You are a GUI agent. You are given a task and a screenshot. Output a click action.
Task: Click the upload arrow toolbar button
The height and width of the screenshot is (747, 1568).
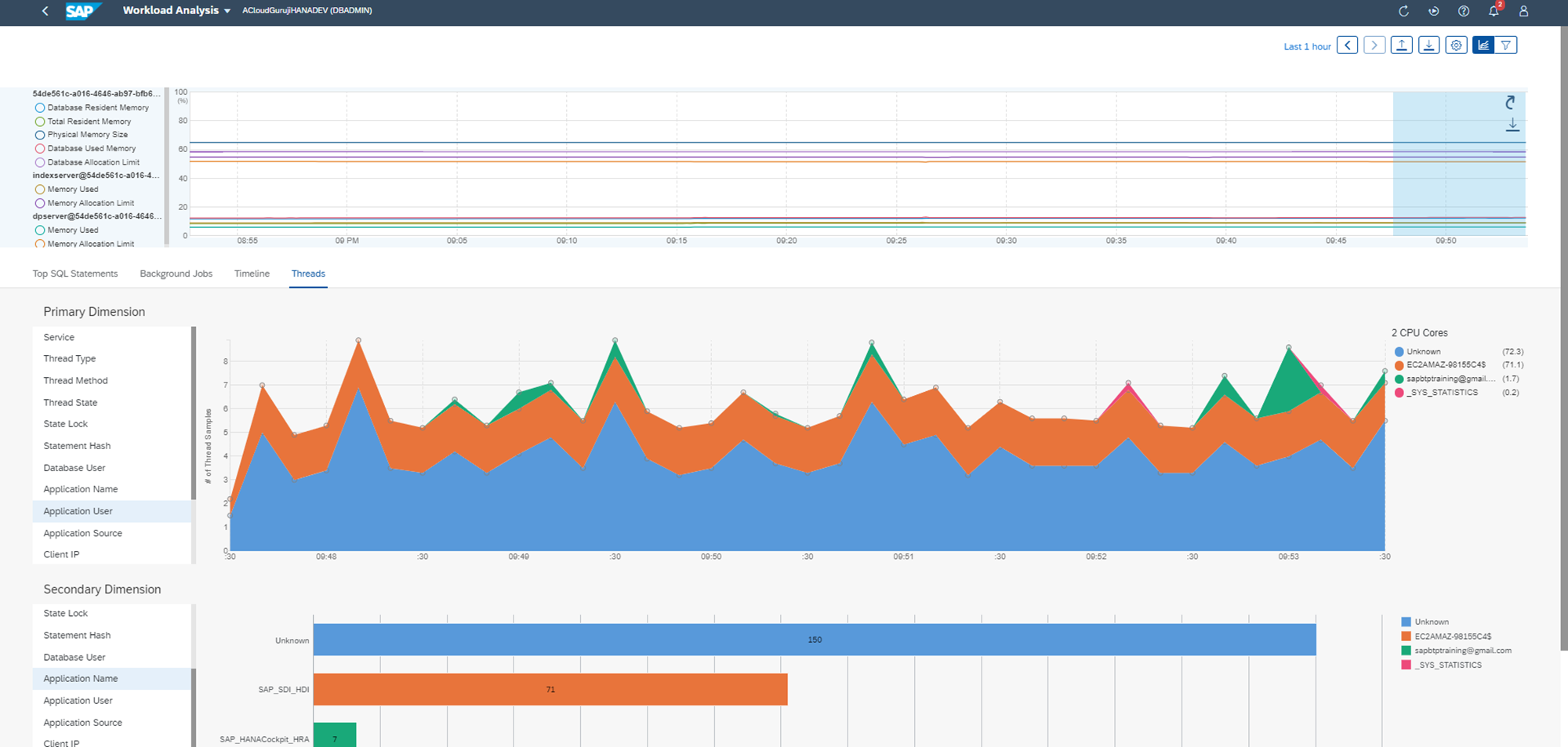coord(1401,45)
